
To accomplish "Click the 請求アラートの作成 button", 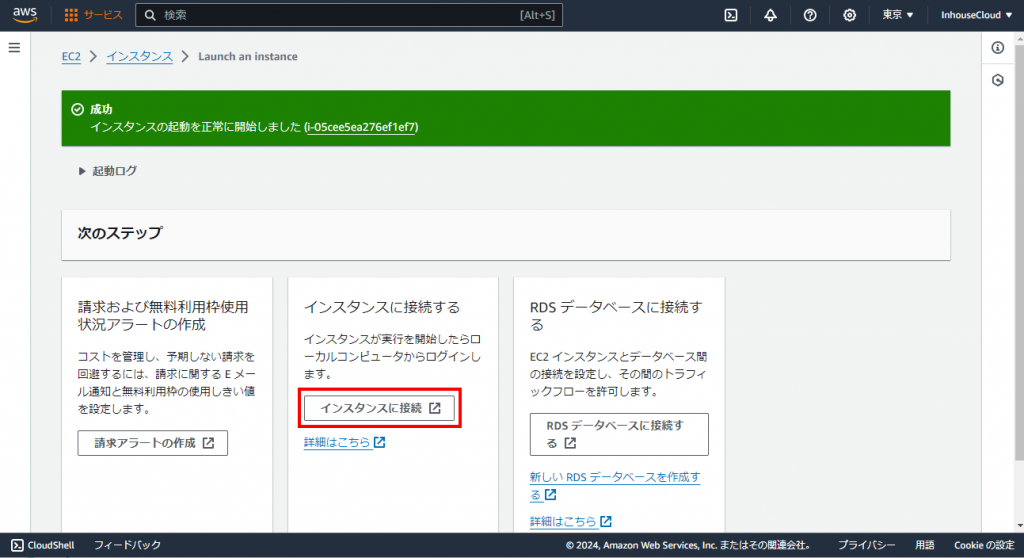I will tap(152, 443).
